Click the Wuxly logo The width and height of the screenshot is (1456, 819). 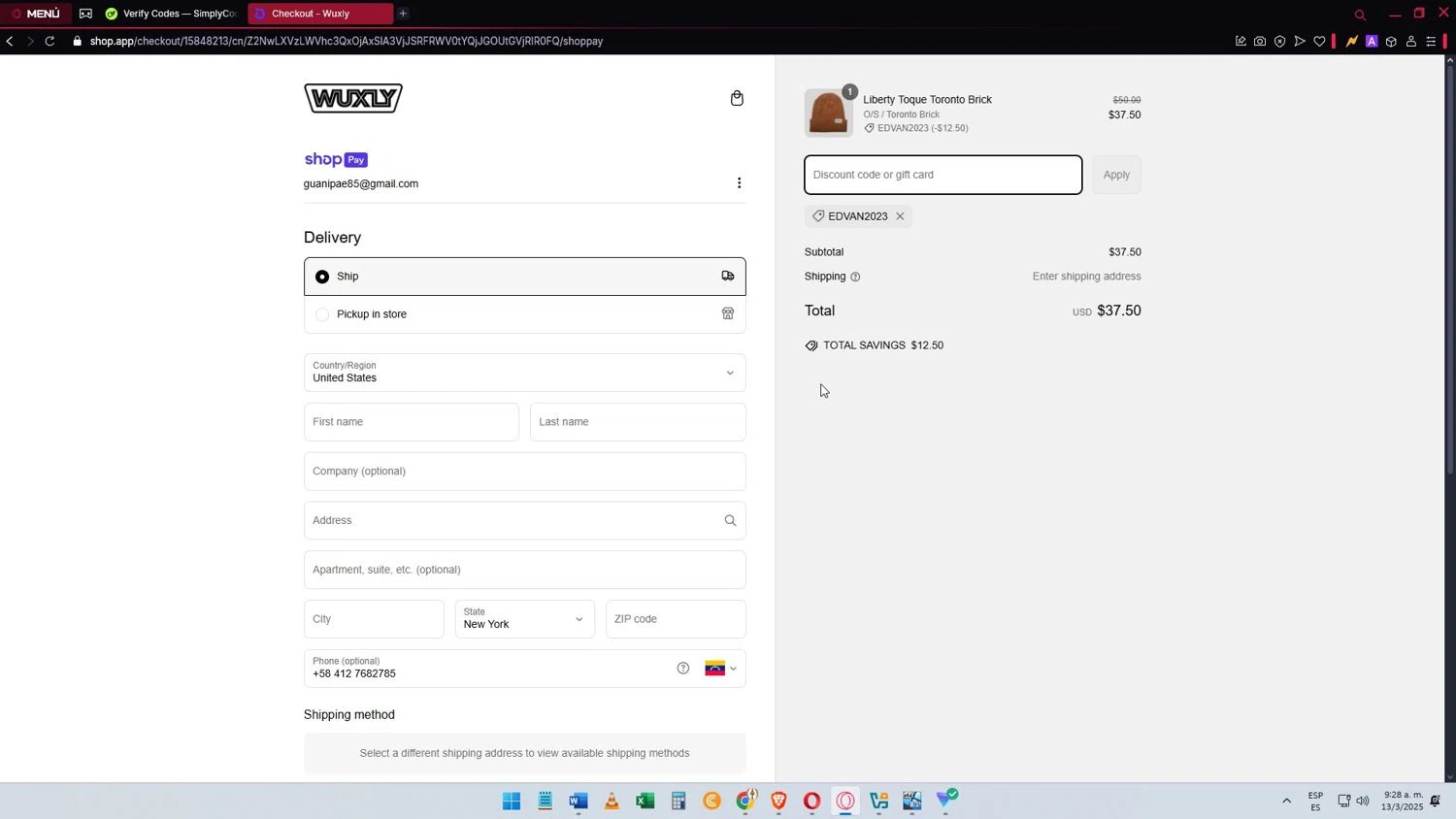353,98
